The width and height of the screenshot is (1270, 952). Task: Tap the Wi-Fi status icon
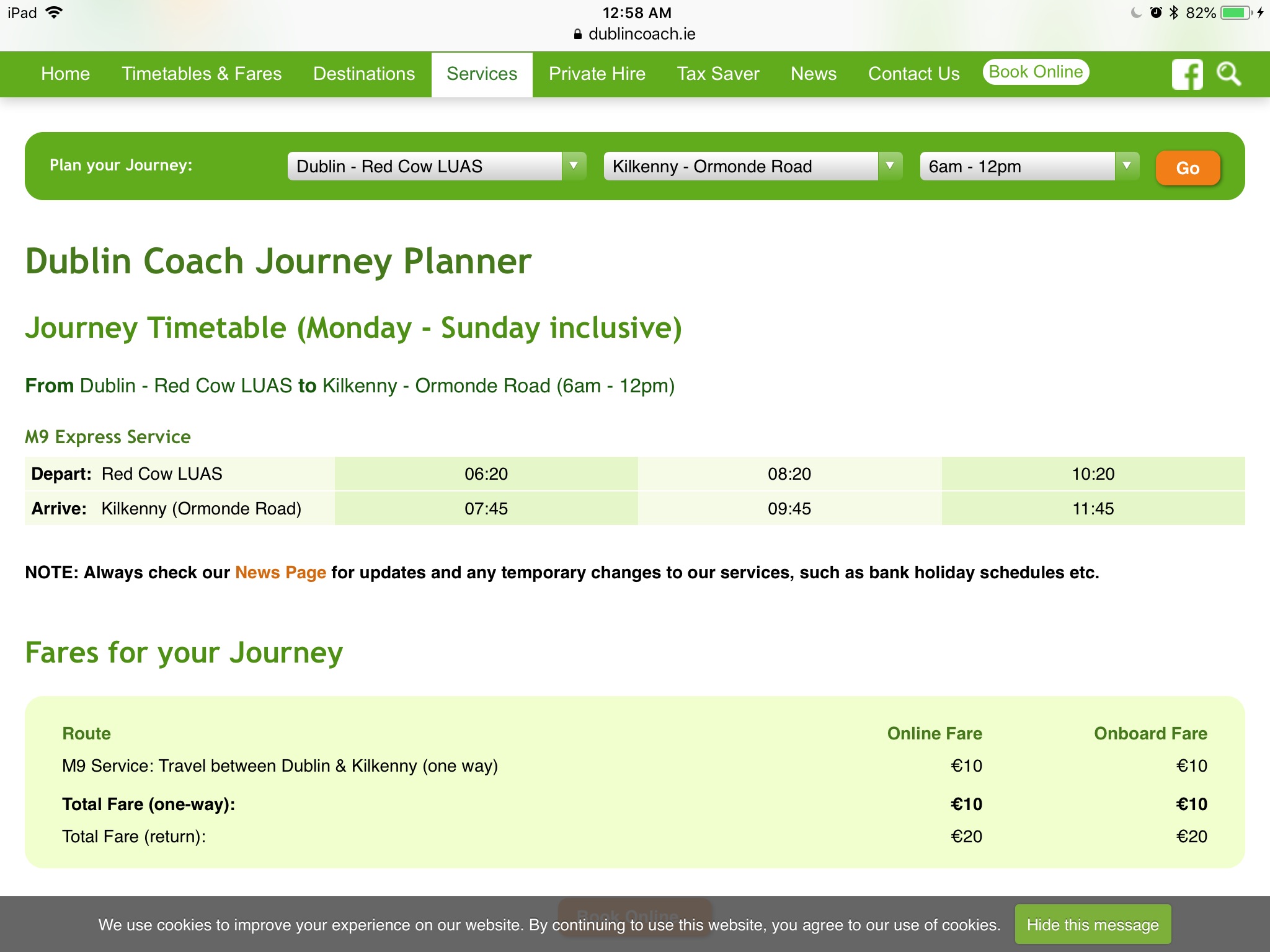[x=55, y=12]
